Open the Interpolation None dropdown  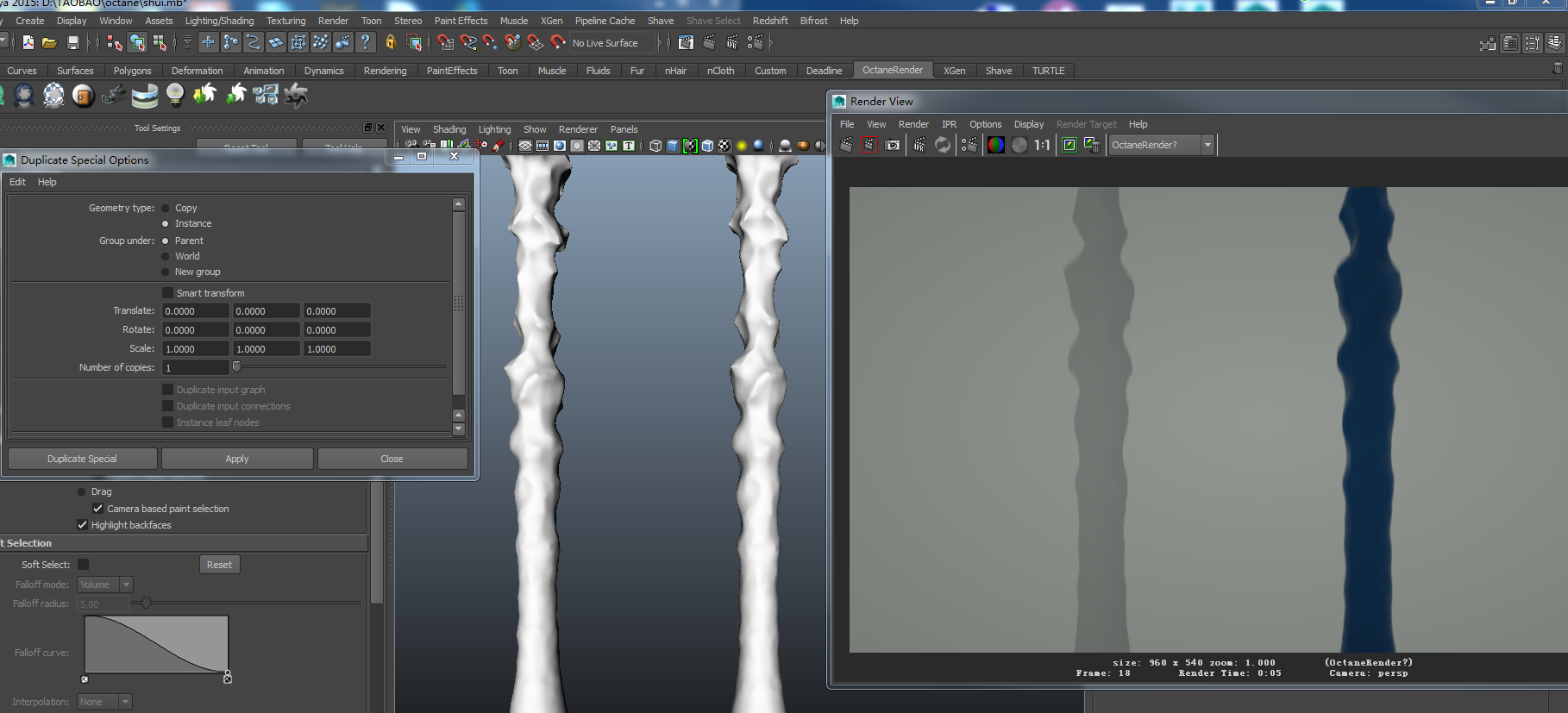104,702
